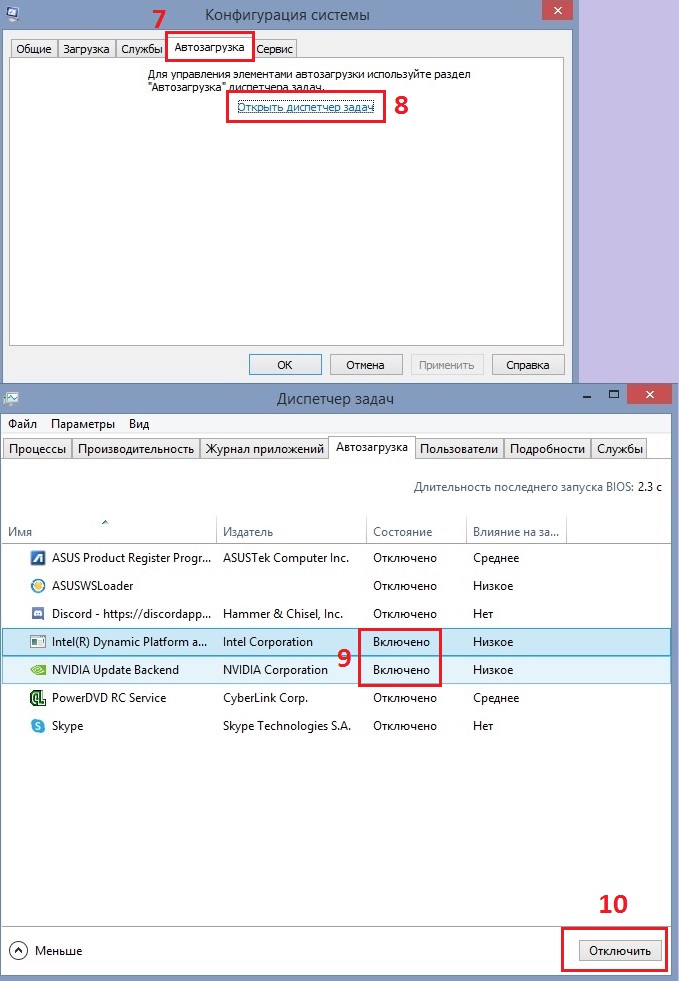Open the Файл menu

23,424
